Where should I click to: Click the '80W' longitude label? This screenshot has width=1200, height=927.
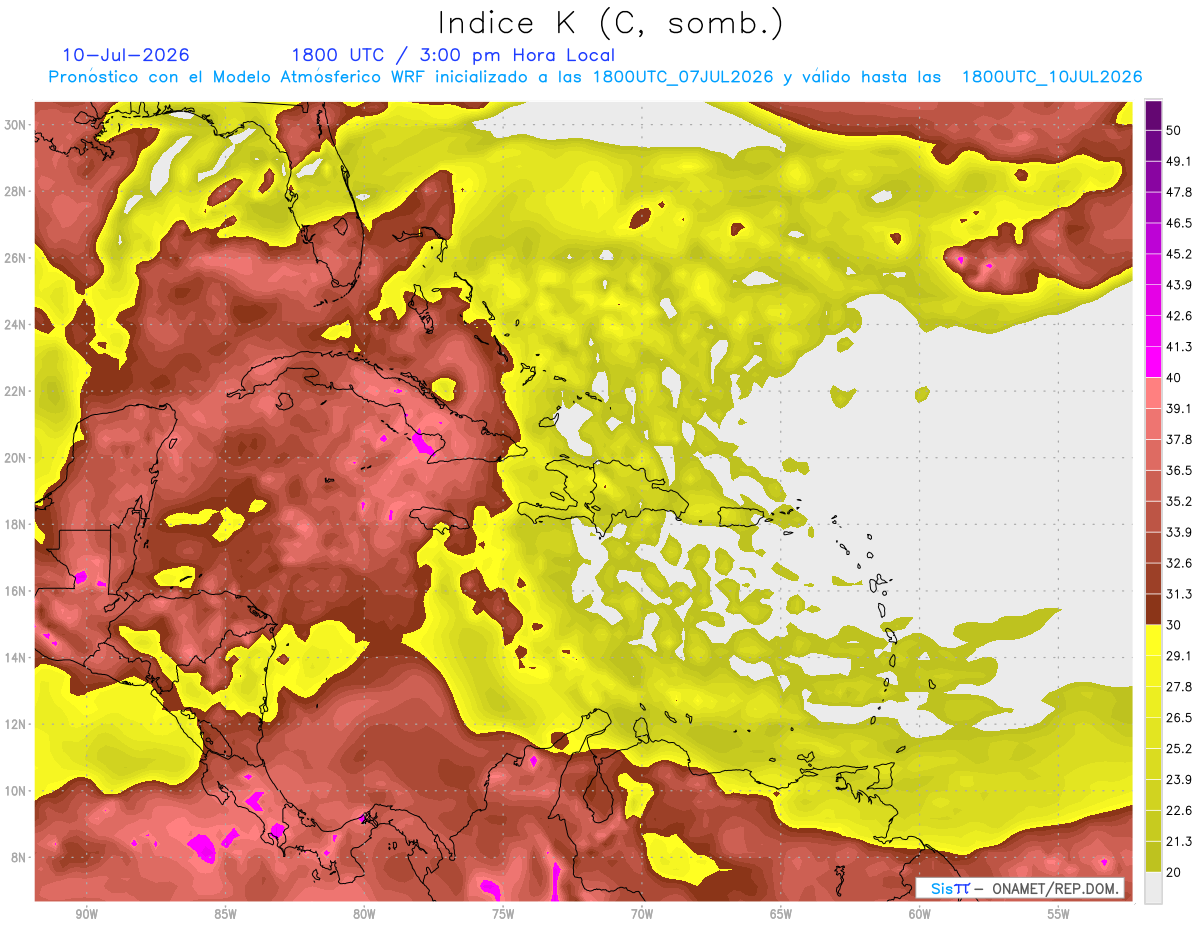pos(364,914)
